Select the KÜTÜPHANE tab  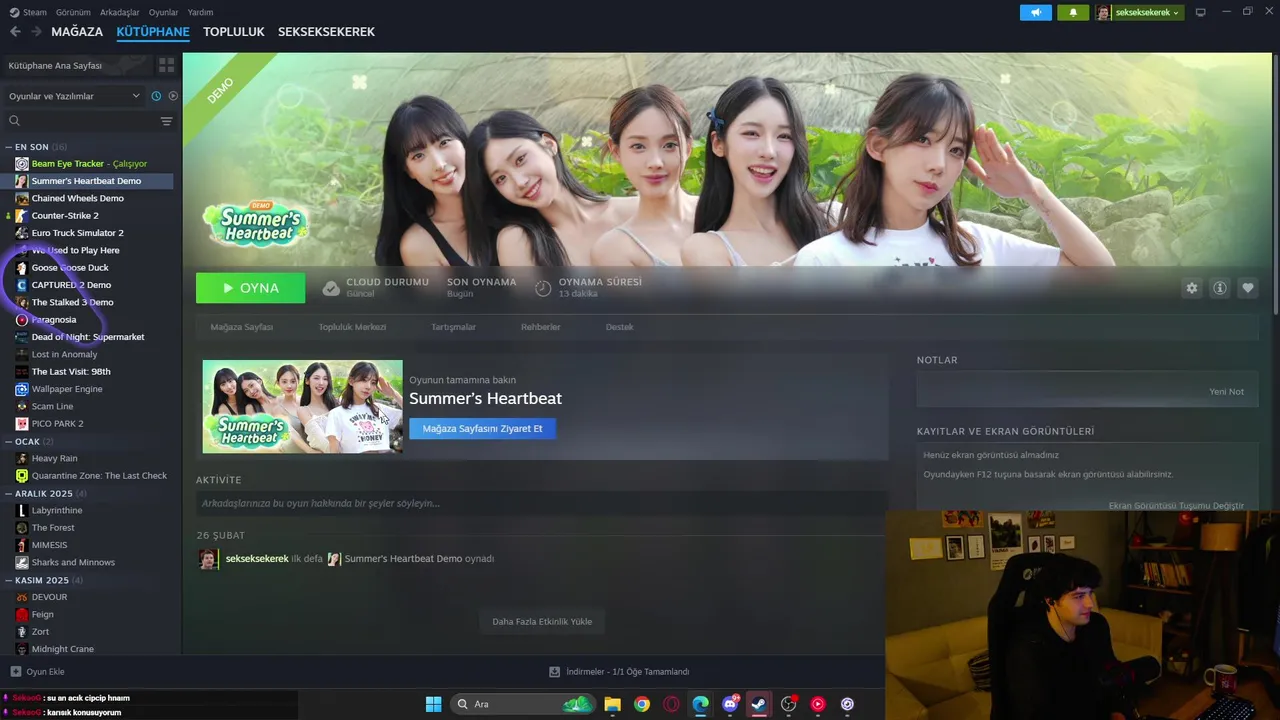[x=153, y=32]
